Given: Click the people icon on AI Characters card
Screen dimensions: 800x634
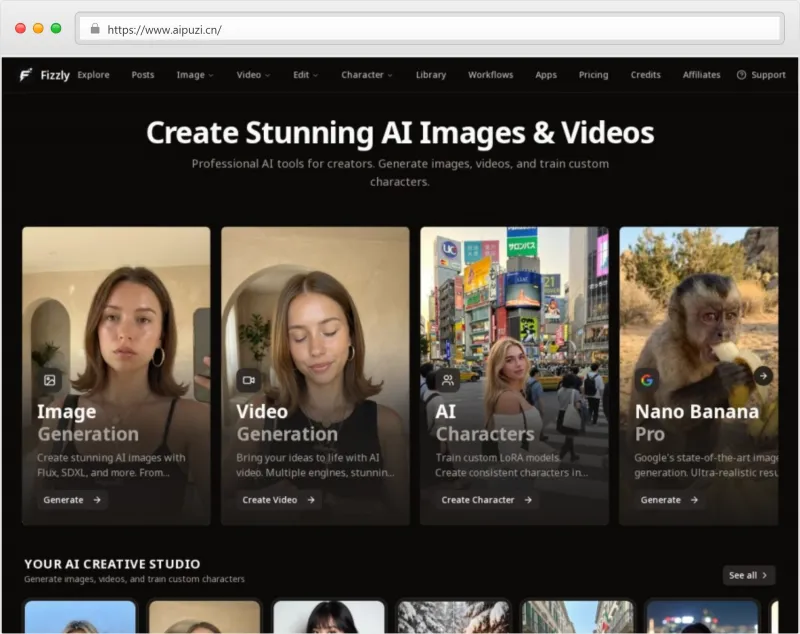Looking at the screenshot, I should (x=447, y=380).
